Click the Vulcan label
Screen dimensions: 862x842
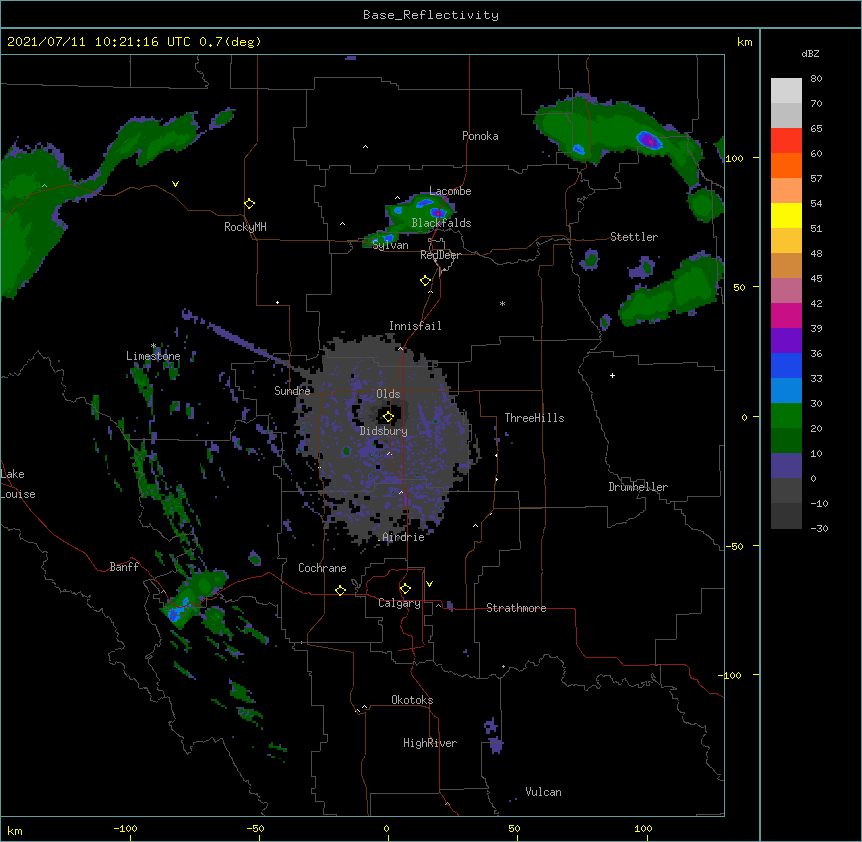(543, 792)
